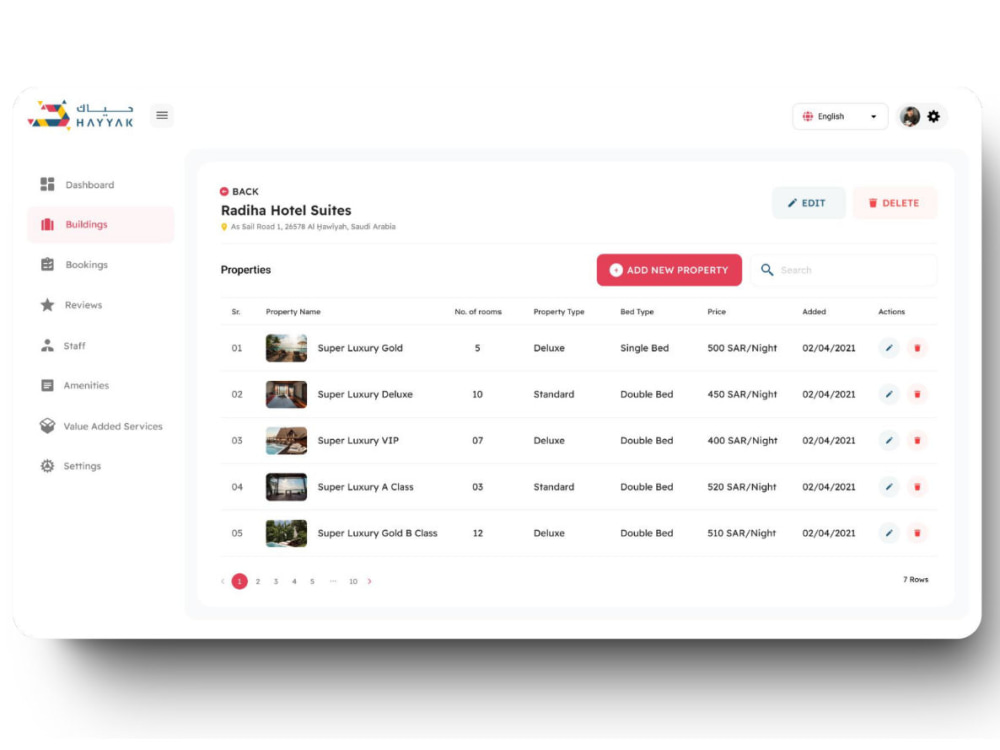
Task: Go to pagination page 4
Action: [x=294, y=581]
